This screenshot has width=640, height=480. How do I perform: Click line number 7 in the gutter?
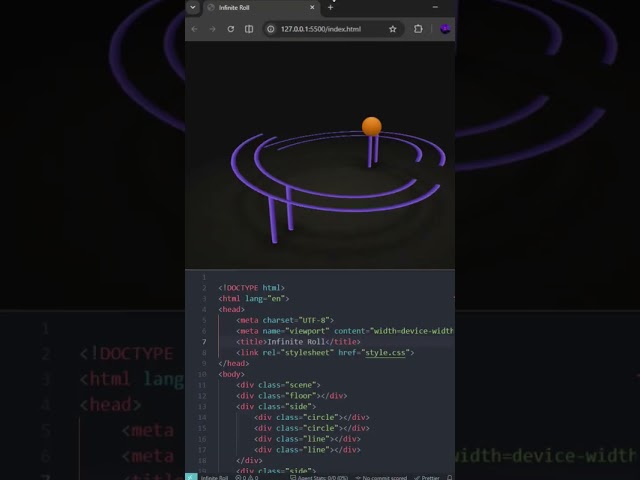pyautogui.click(x=204, y=342)
